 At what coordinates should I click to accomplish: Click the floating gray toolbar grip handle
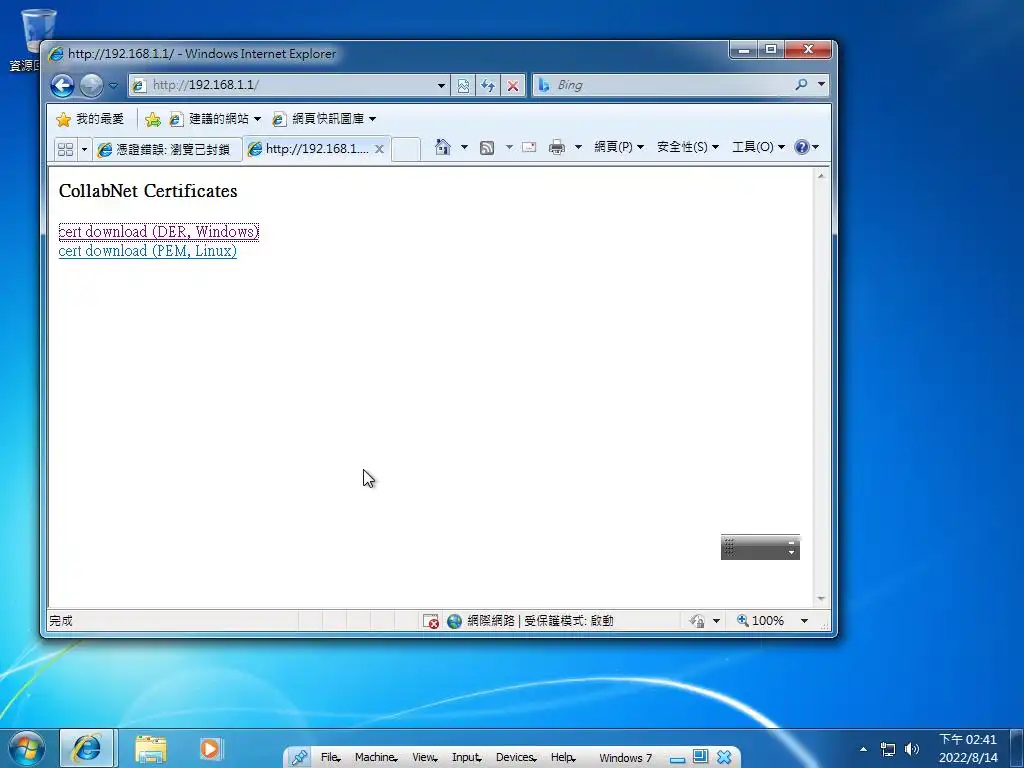pyautogui.click(x=729, y=547)
